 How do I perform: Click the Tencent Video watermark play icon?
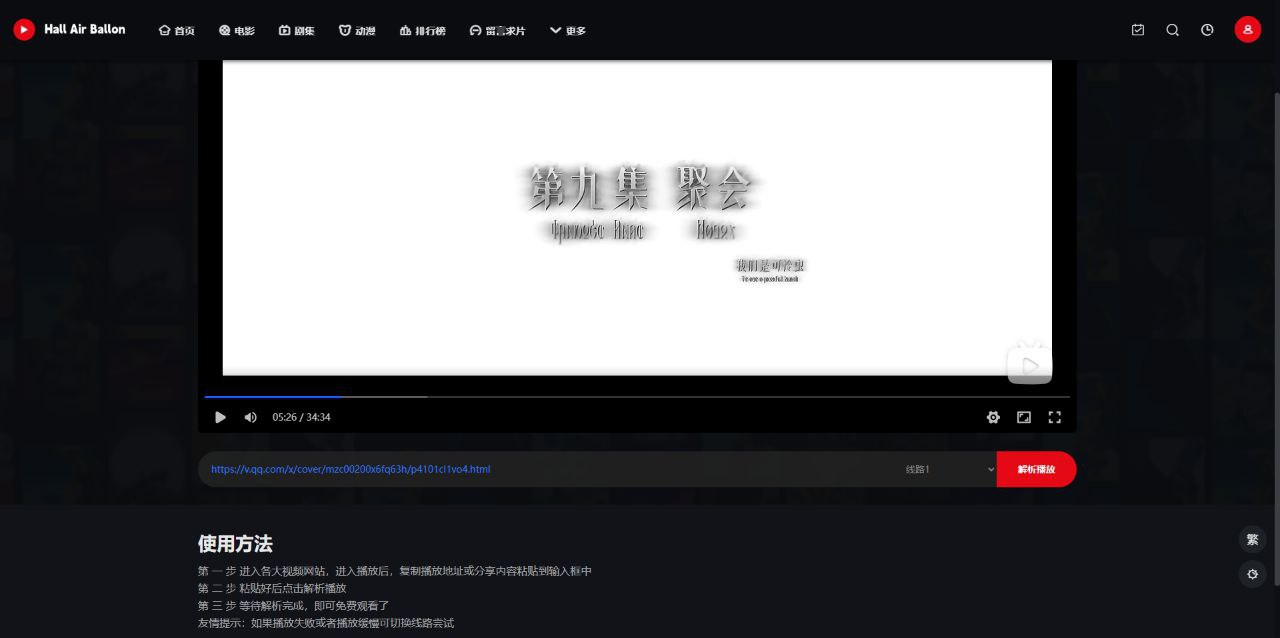(1029, 364)
